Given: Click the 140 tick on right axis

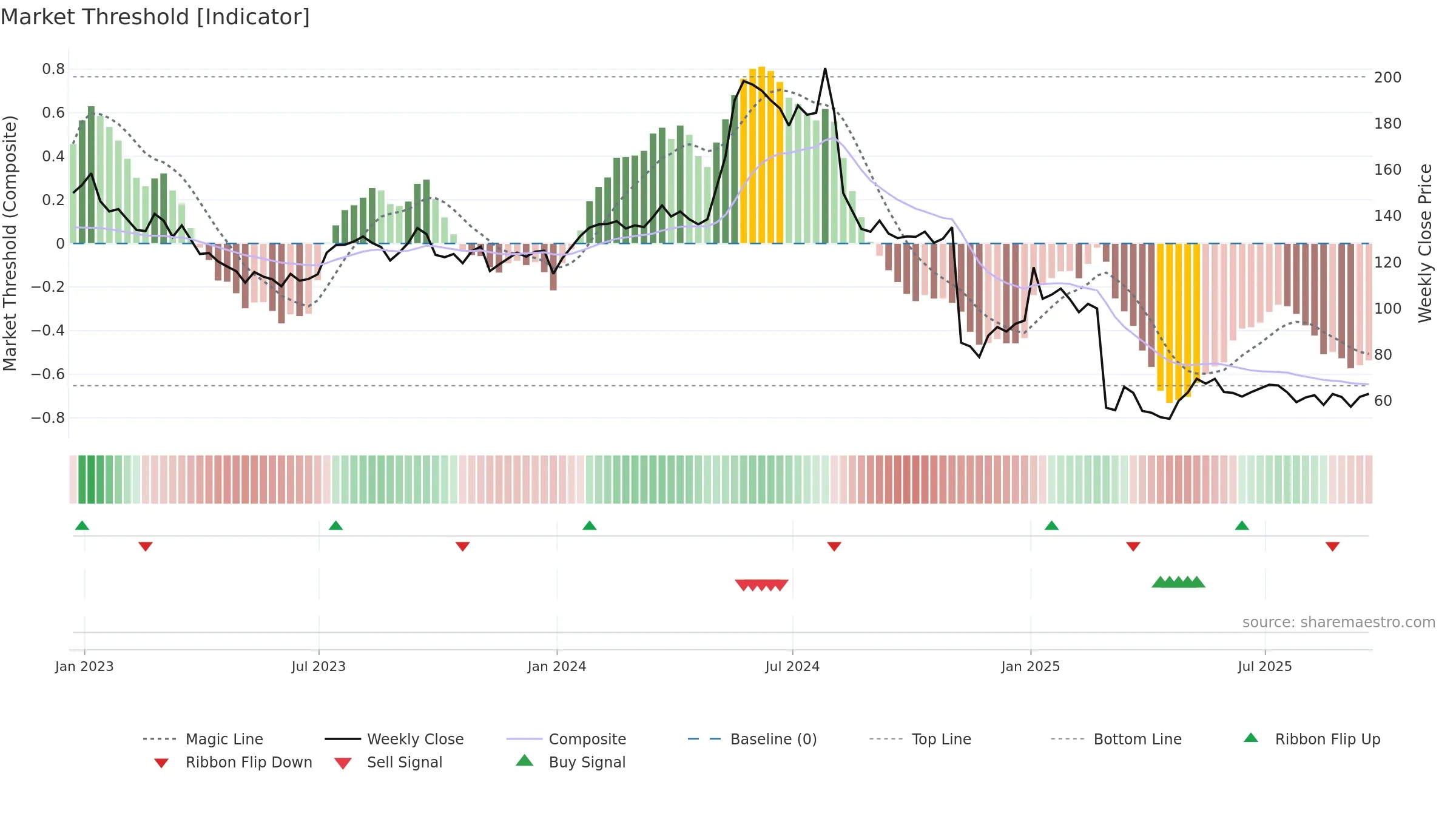Looking at the screenshot, I should pyautogui.click(x=1388, y=216).
